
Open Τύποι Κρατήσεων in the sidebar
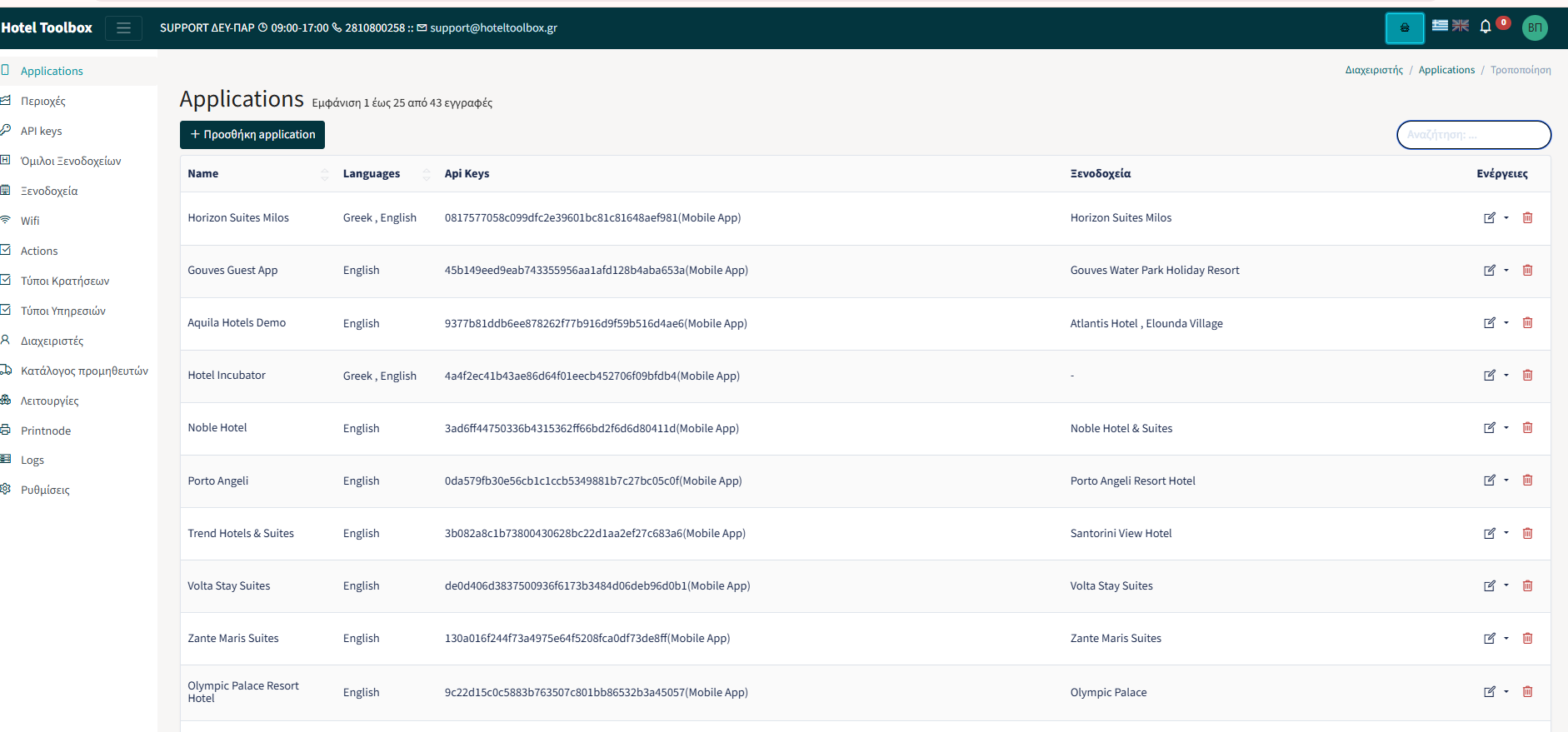point(65,281)
